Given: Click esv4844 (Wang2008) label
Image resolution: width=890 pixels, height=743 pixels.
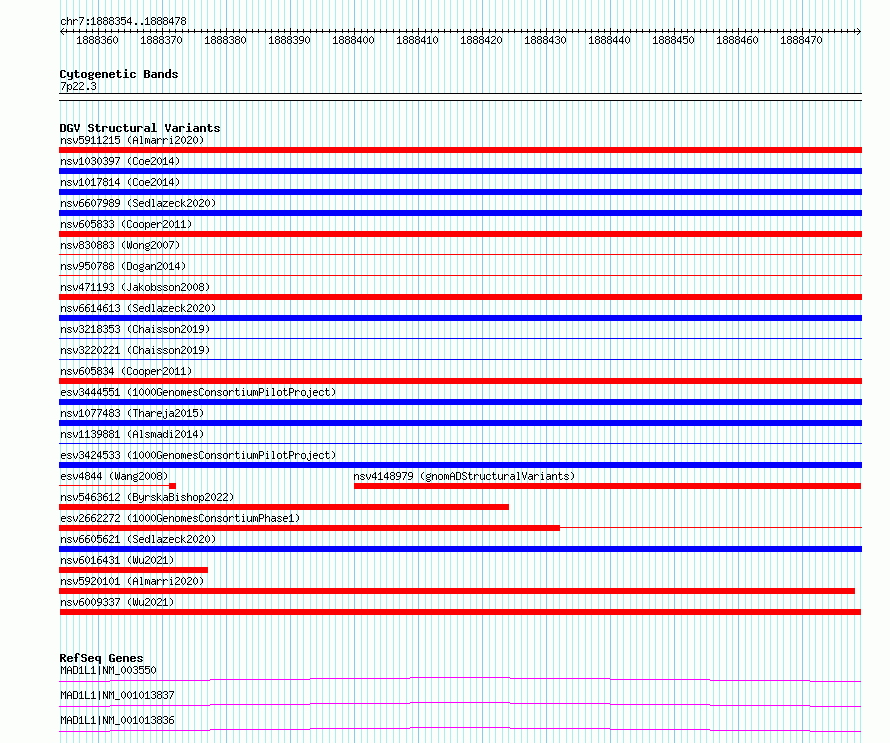Looking at the screenshot, I should (114, 476).
